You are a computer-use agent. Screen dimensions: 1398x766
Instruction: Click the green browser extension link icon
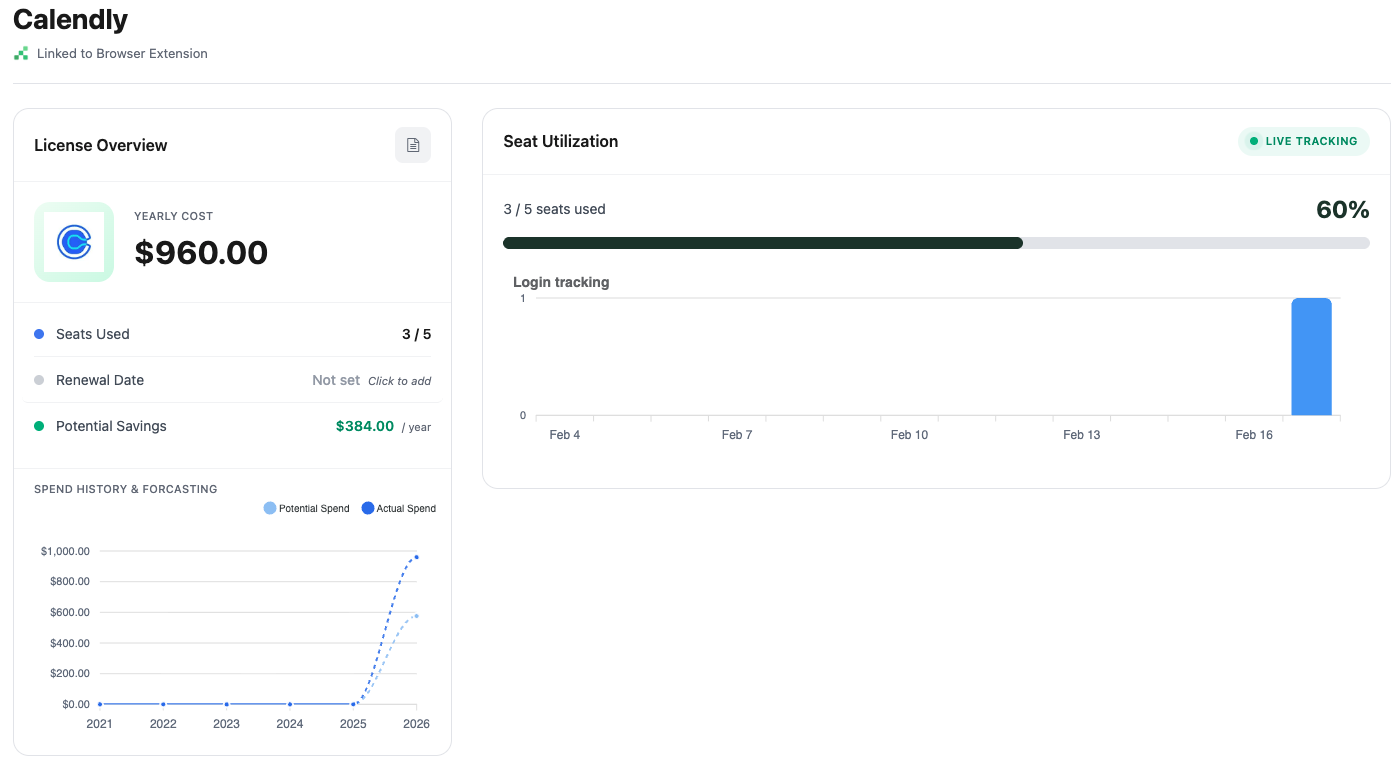tap(20, 53)
